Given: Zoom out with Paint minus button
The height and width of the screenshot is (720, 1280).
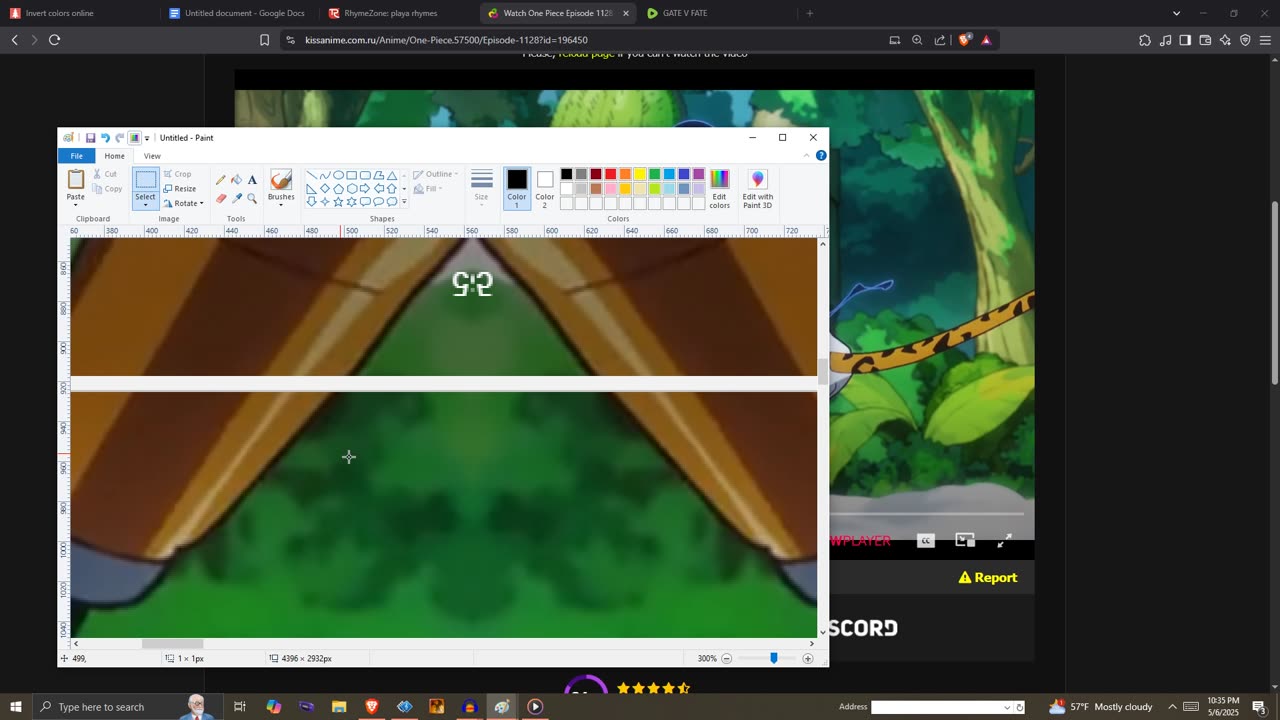Looking at the screenshot, I should coord(727,658).
